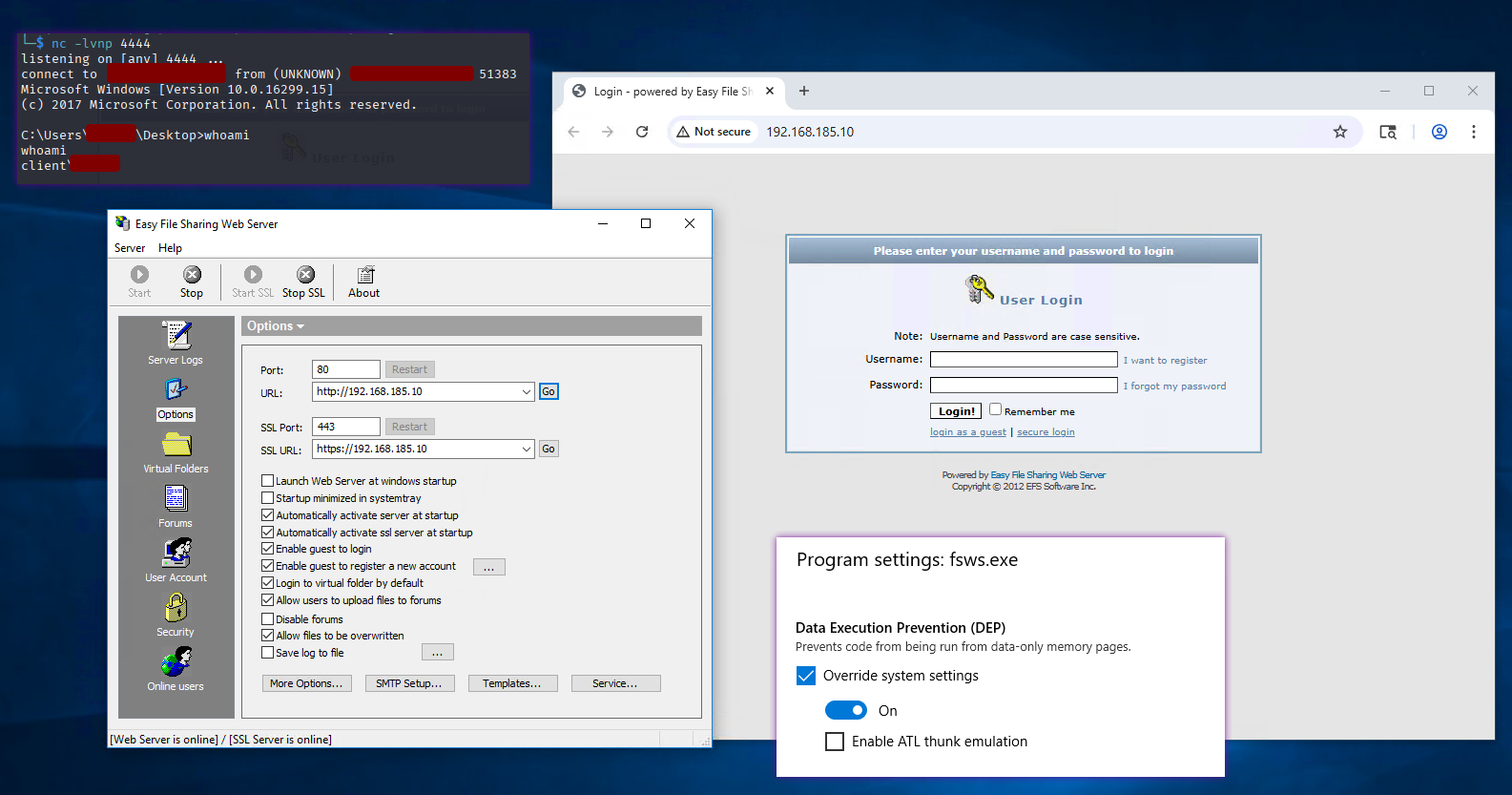1512x795 pixels.
Task: Click the More Options... button
Action: (x=307, y=683)
